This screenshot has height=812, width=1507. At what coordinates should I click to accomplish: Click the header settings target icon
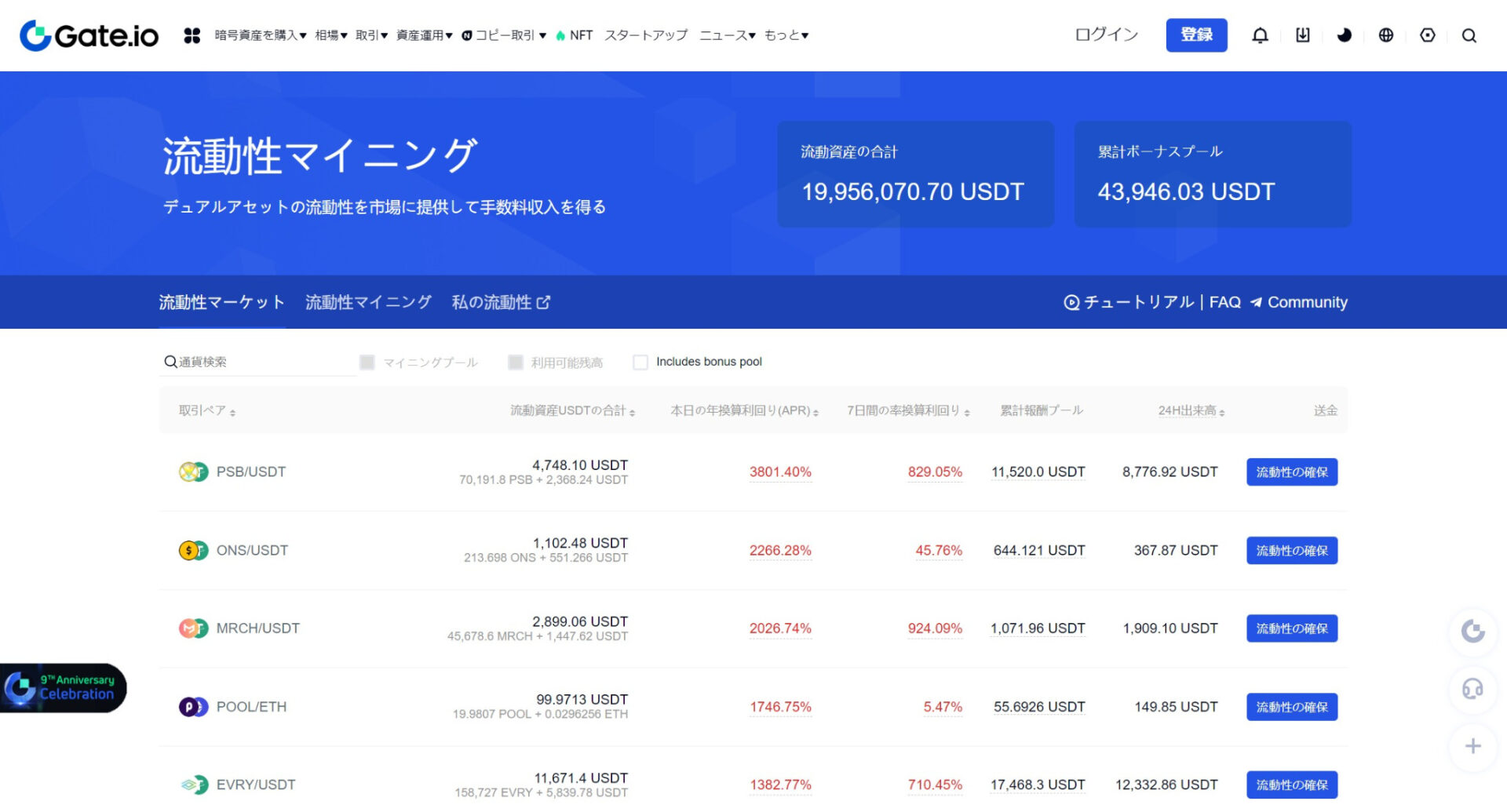pos(1428,35)
